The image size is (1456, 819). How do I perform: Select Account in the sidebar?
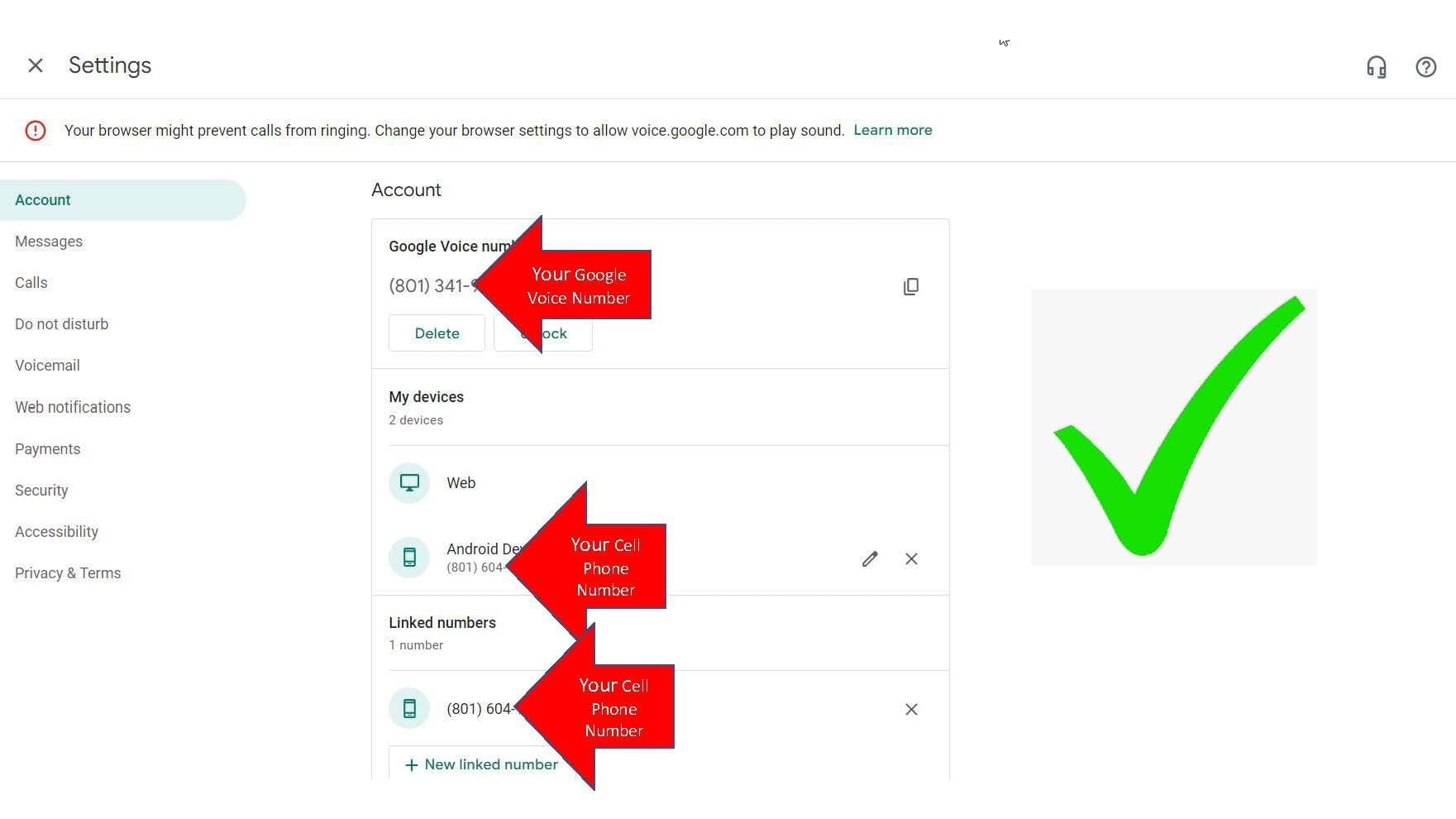43,200
